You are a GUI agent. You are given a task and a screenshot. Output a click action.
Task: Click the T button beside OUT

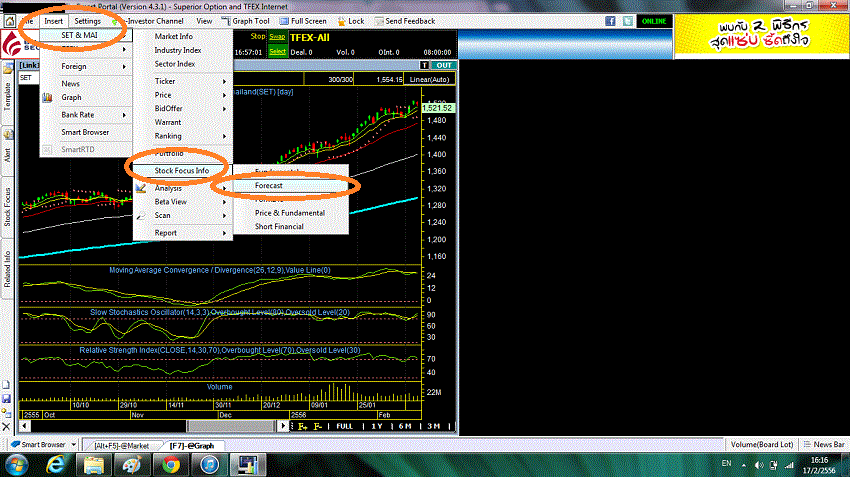[424, 65]
